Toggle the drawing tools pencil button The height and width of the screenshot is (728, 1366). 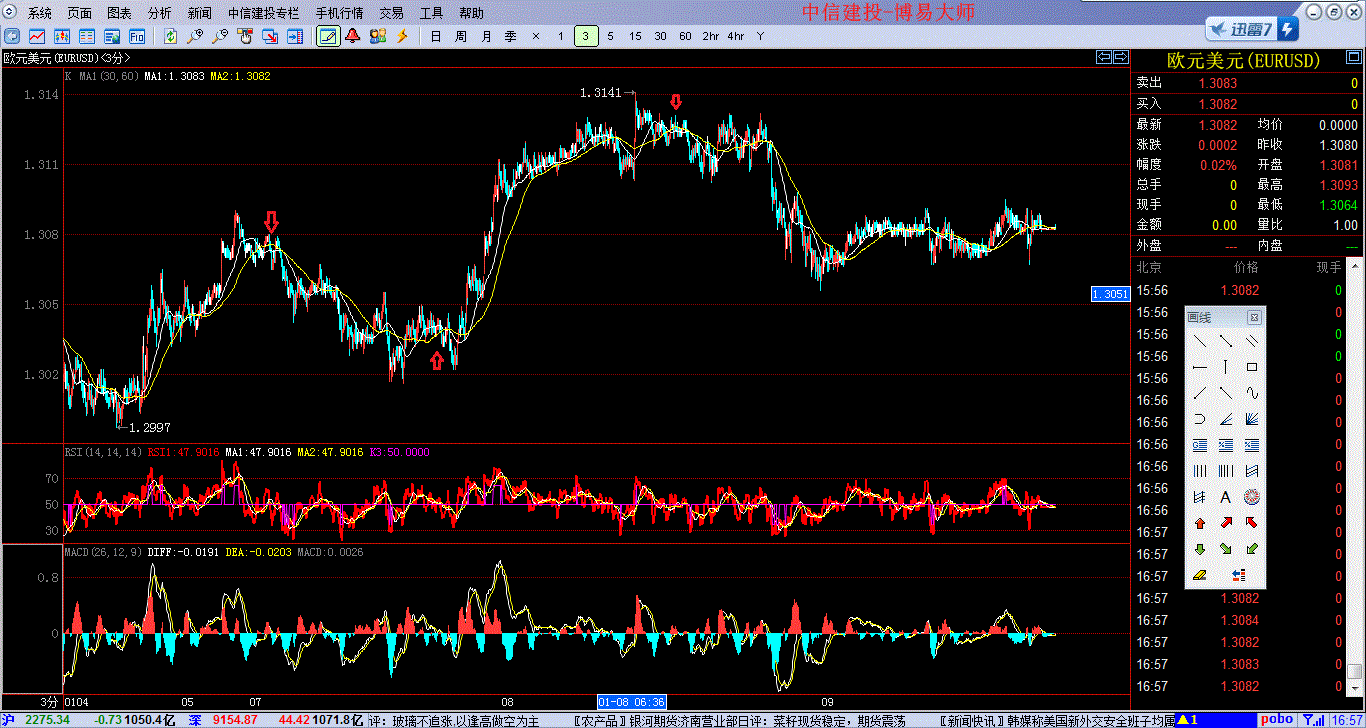[x=327, y=36]
